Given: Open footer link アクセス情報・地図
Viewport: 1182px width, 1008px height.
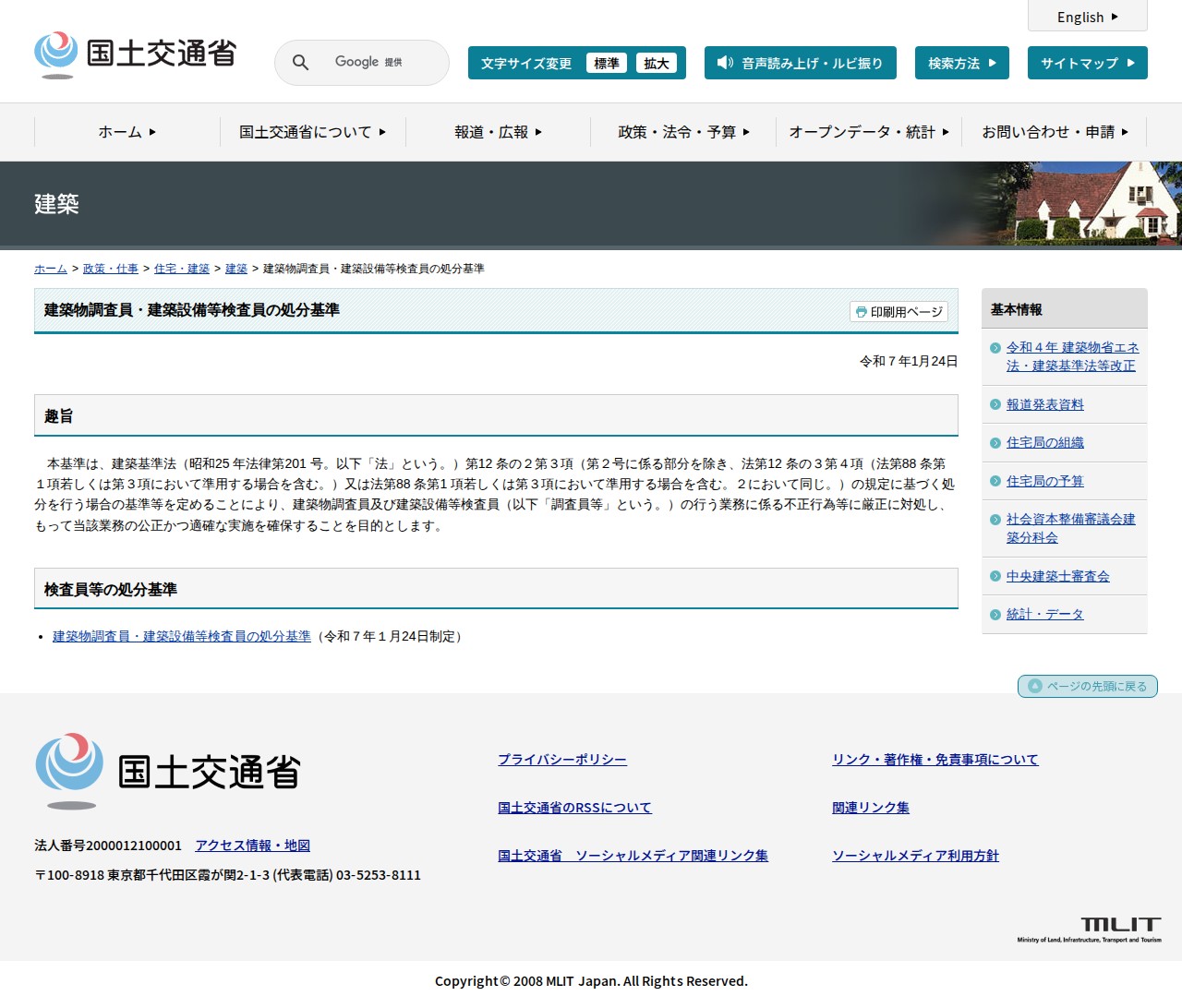Looking at the screenshot, I should point(252,846).
